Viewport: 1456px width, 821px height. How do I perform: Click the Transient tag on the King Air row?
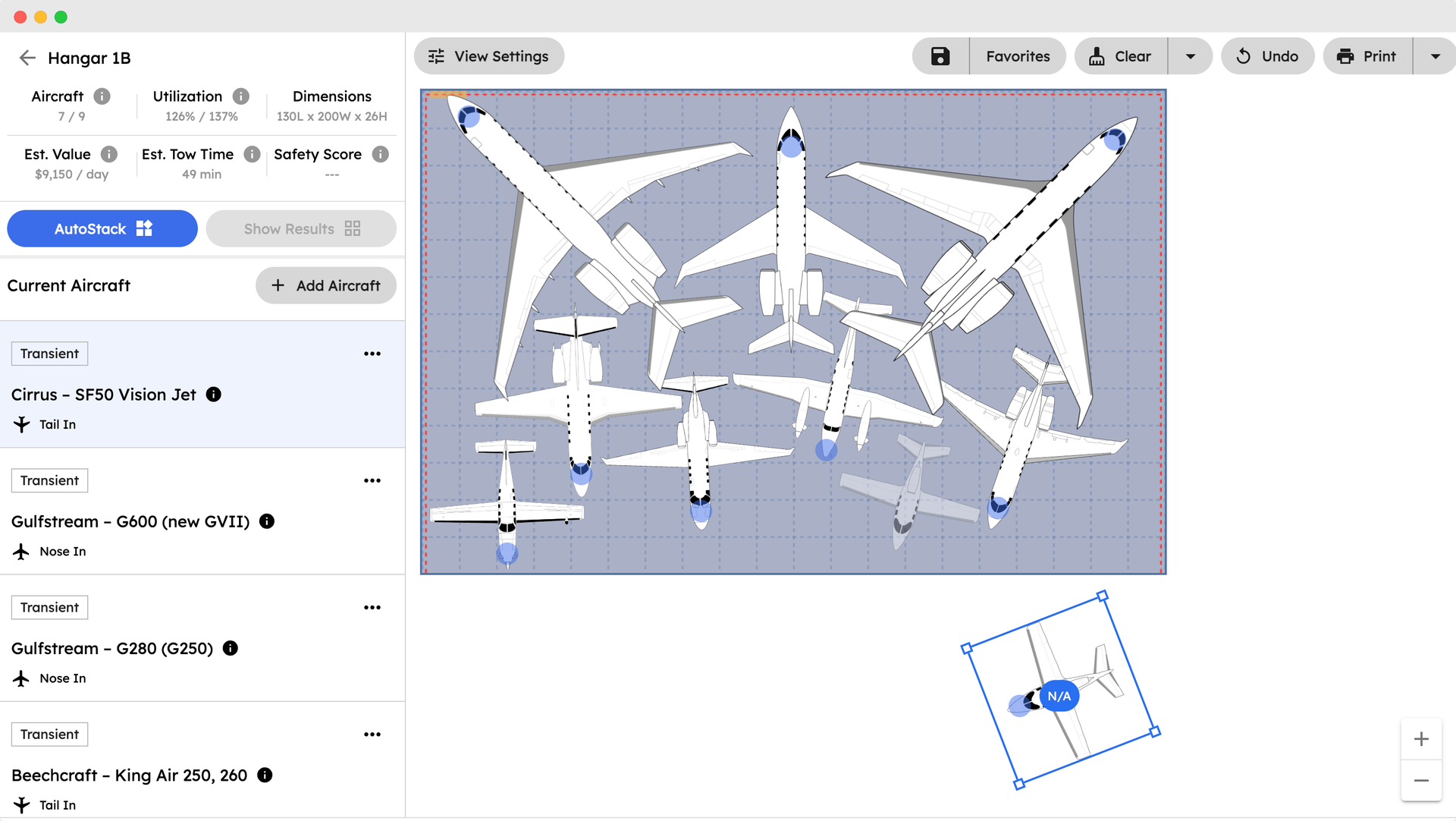[x=49, y=734]
